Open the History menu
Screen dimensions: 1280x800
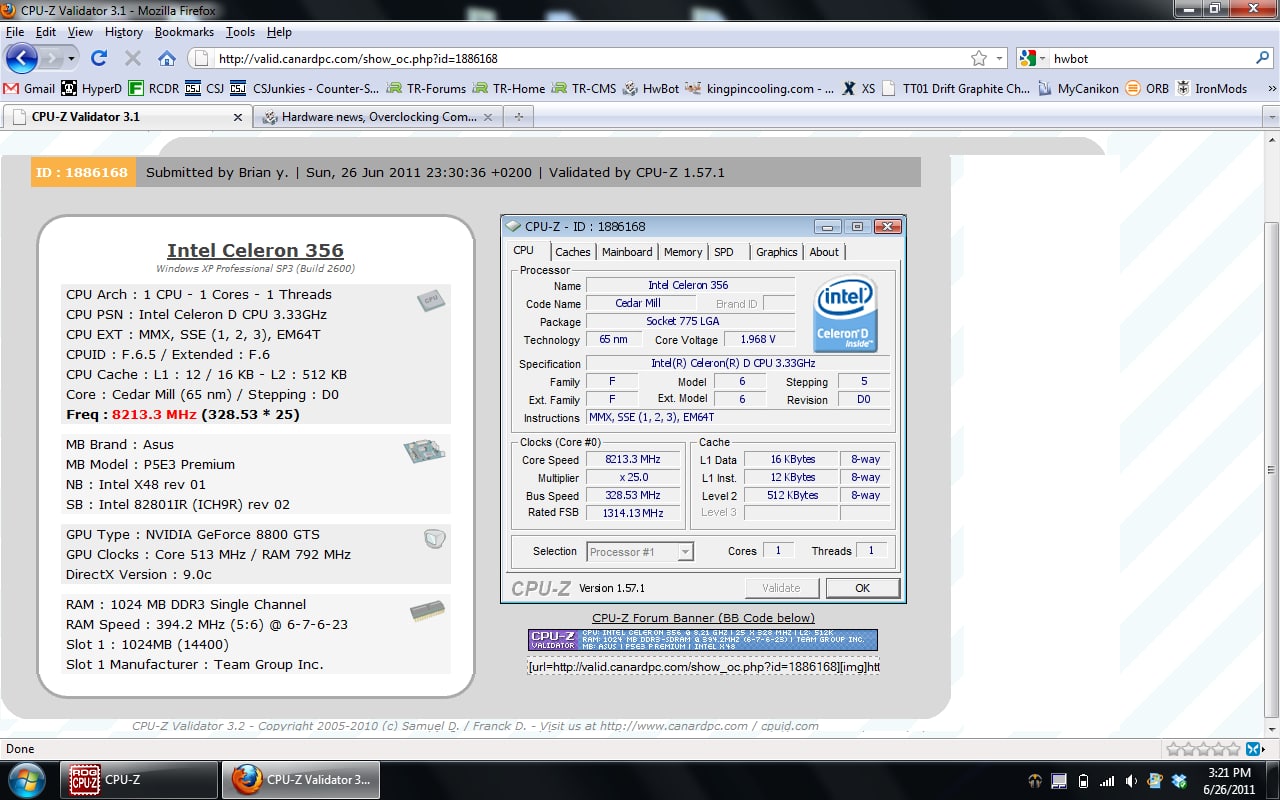coord(124,32)
